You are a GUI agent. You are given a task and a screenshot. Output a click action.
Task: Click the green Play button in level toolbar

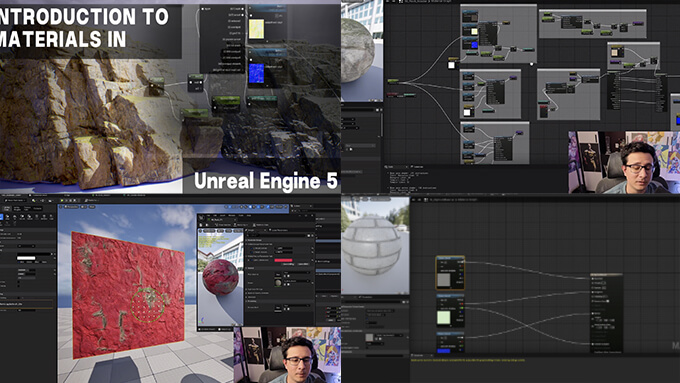click(x=62, y=200)
